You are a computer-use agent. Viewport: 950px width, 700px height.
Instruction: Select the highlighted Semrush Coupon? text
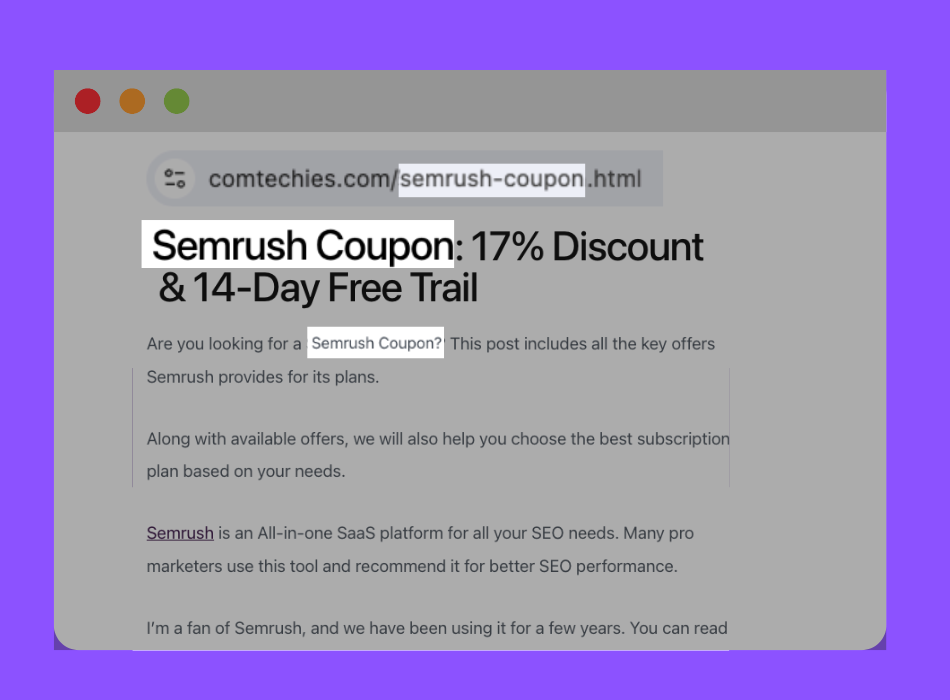click(375, 343)
